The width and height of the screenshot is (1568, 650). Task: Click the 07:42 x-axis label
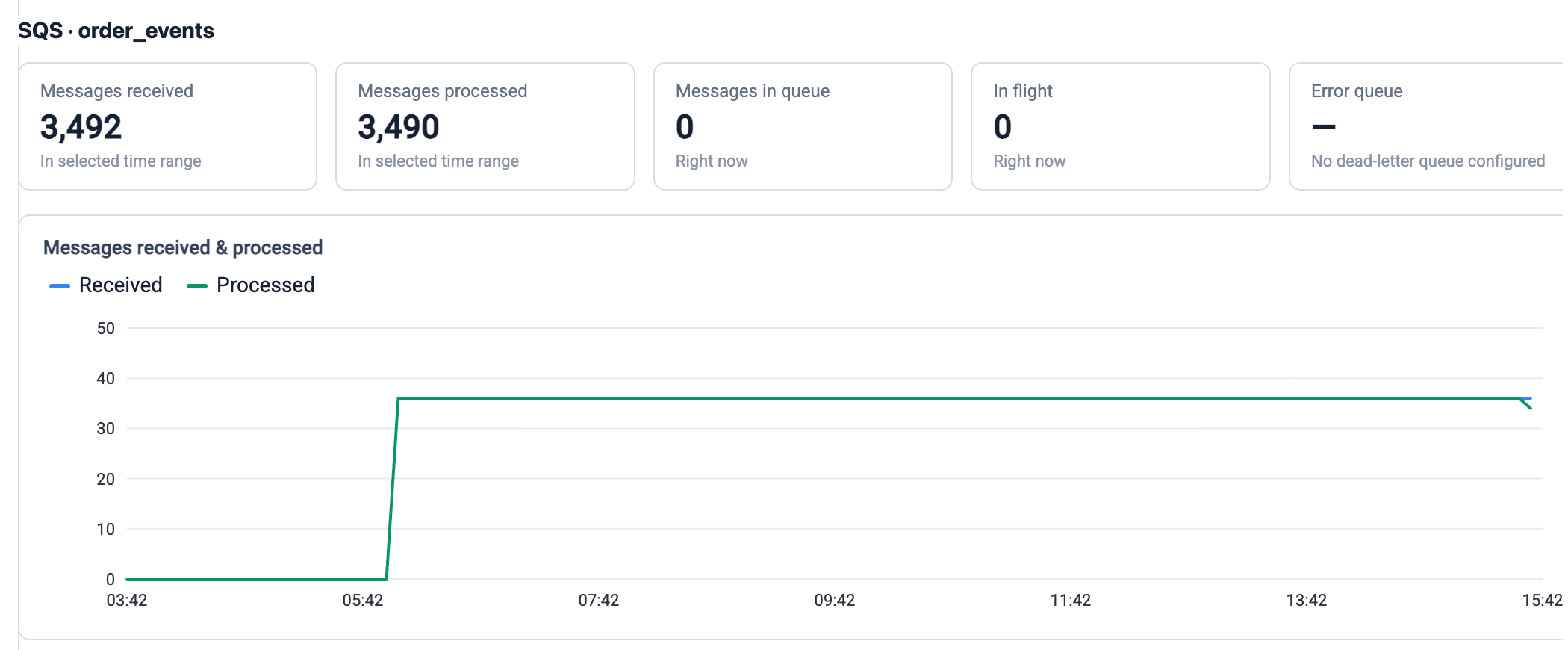coord(599,600)
